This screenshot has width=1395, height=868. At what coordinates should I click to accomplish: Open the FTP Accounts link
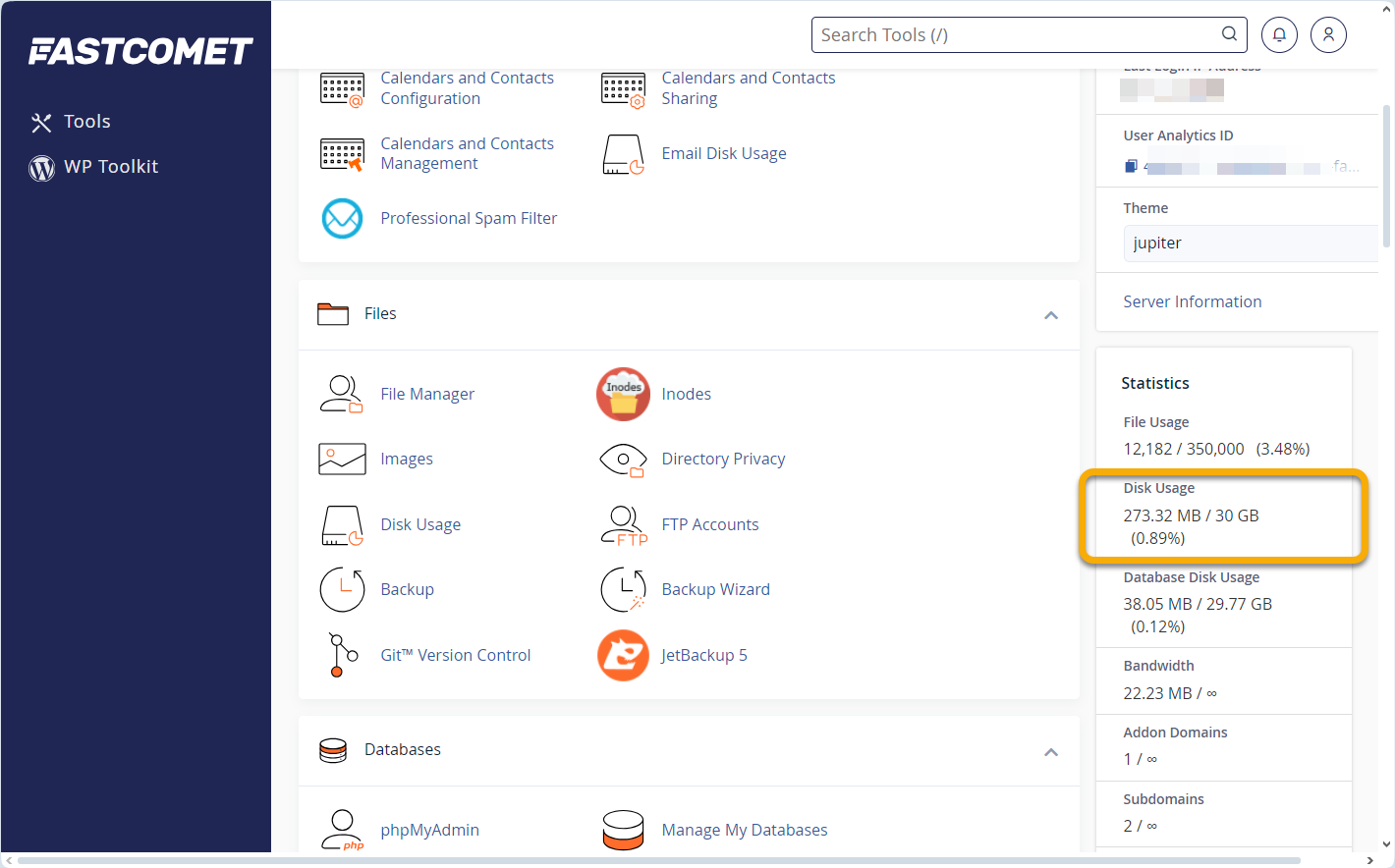(710, 524)
